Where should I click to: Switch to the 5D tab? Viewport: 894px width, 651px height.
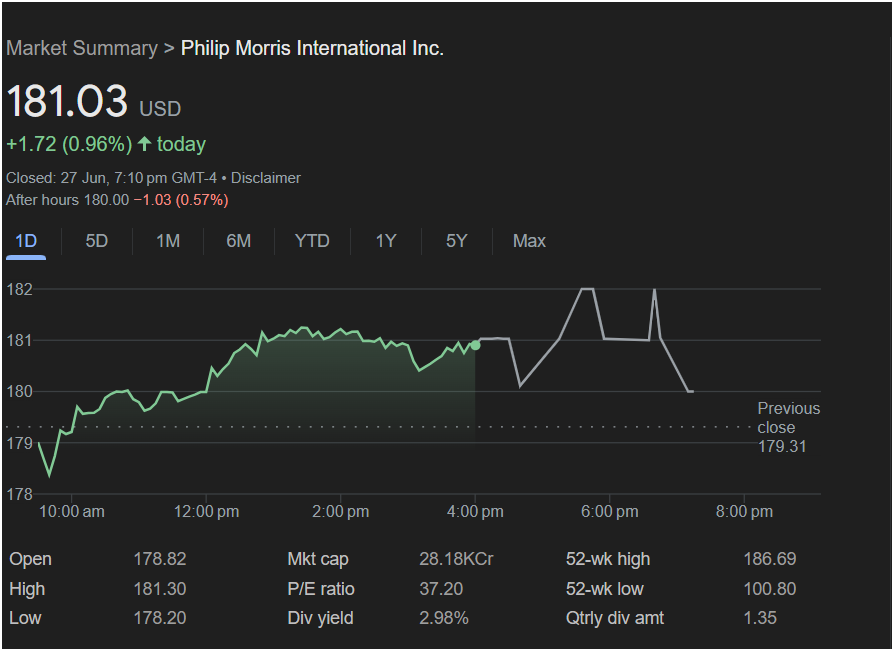[x=96, y=241]
